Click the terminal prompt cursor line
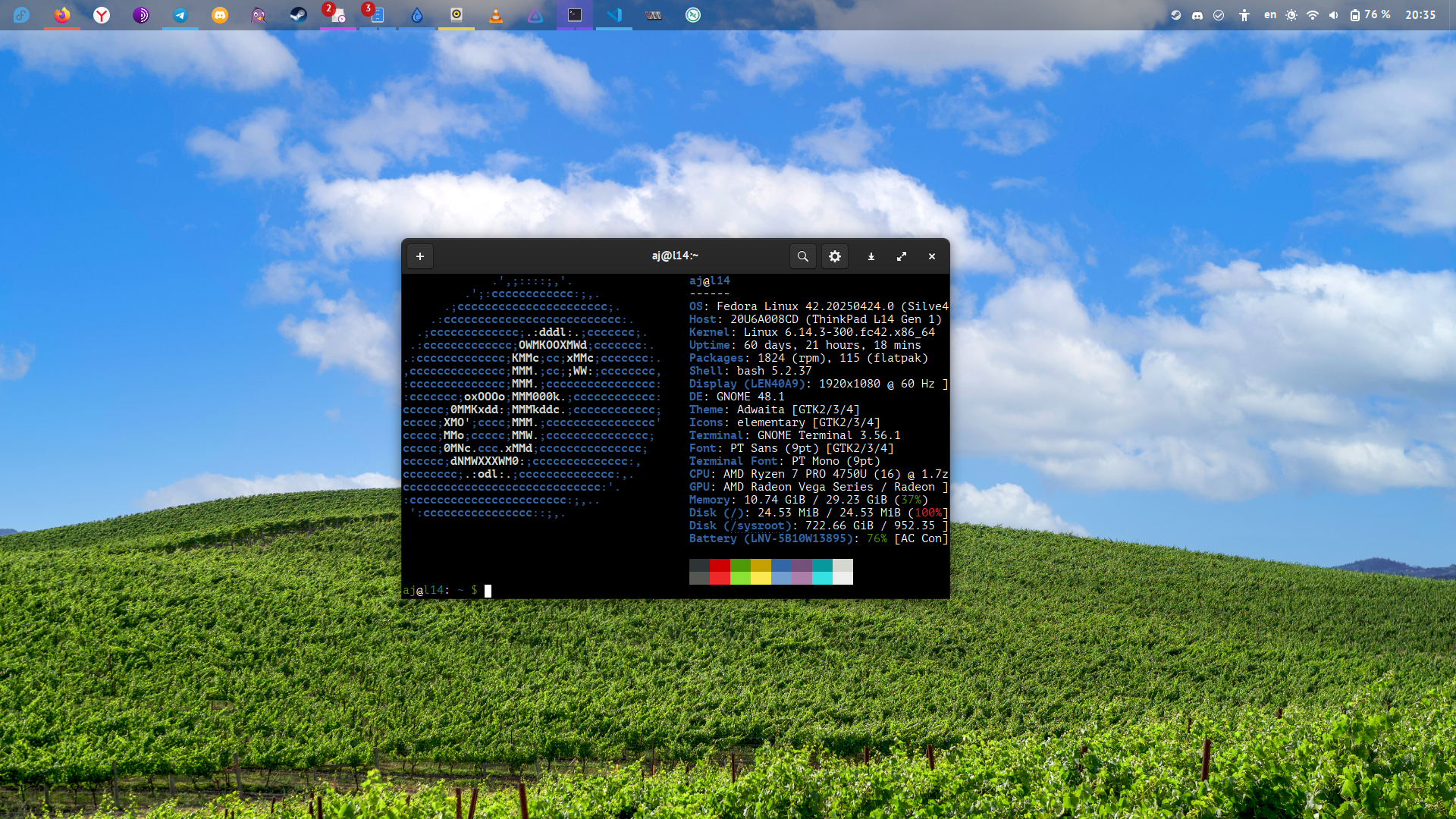 pos(447,590)
